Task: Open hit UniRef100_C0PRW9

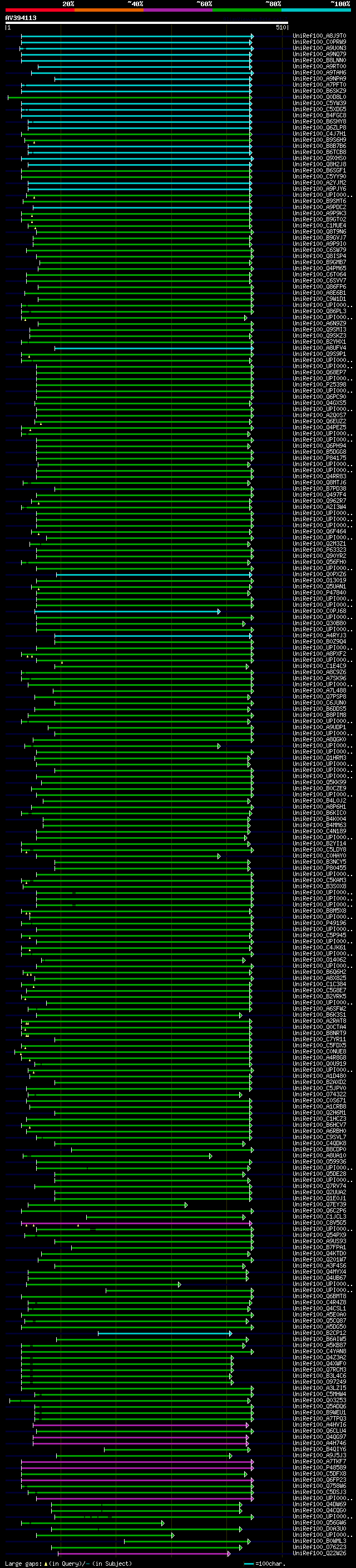Action: tap(319, 43)
